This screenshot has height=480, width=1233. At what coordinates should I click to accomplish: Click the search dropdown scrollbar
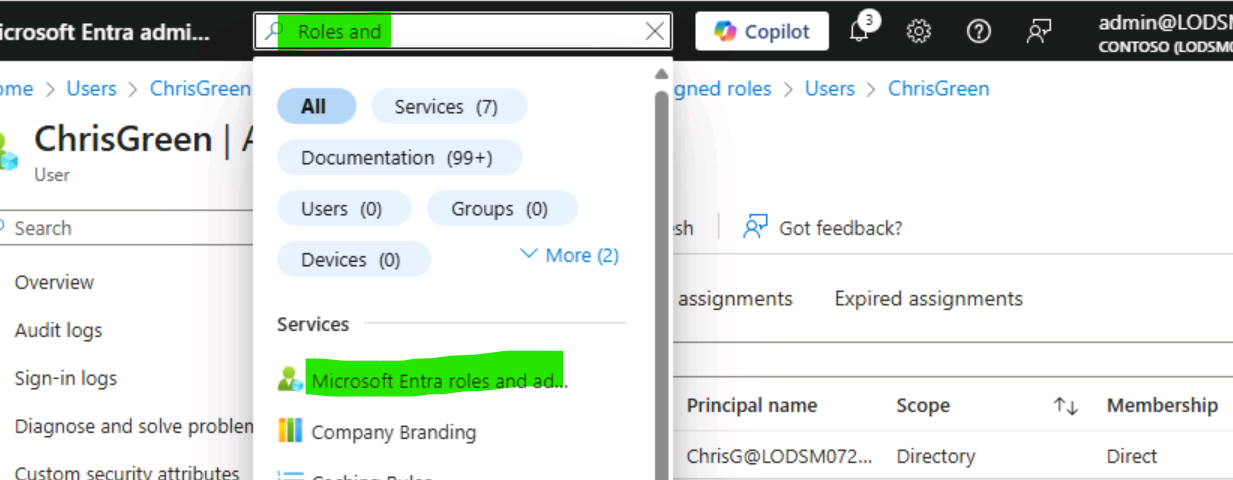[x=661, y=285]
